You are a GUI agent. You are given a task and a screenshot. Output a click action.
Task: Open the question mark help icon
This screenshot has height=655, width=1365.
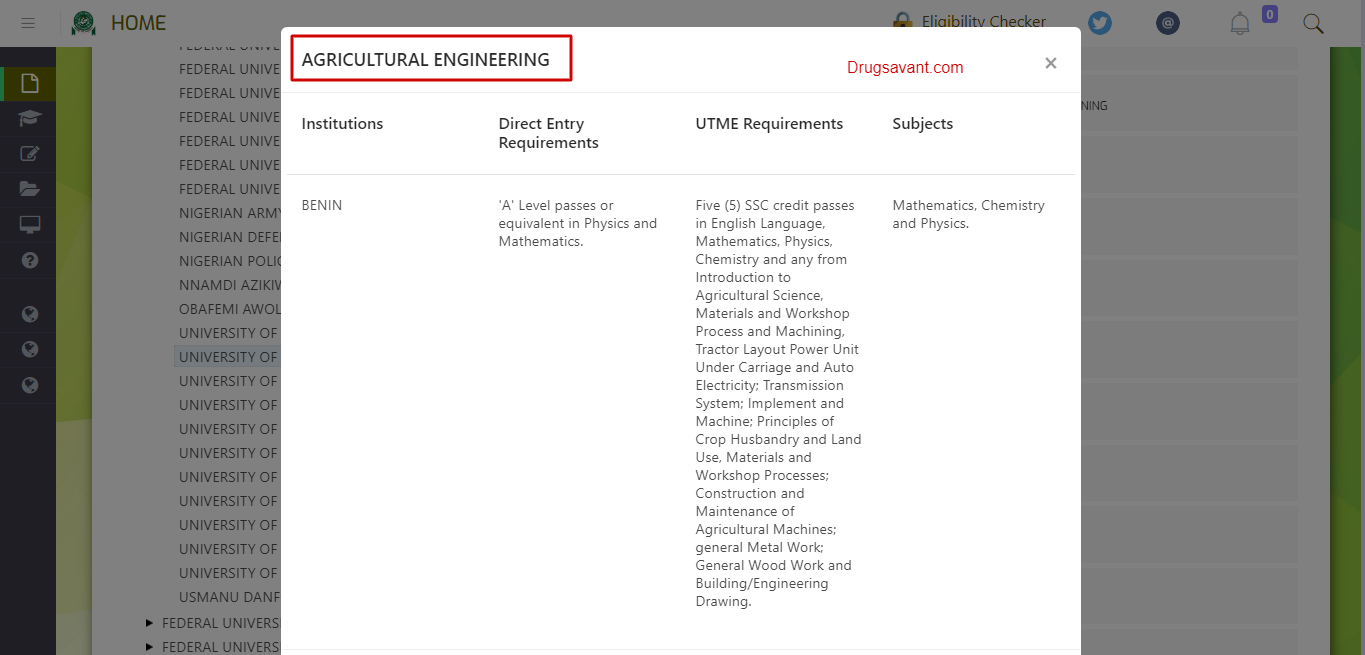(28, 260)
